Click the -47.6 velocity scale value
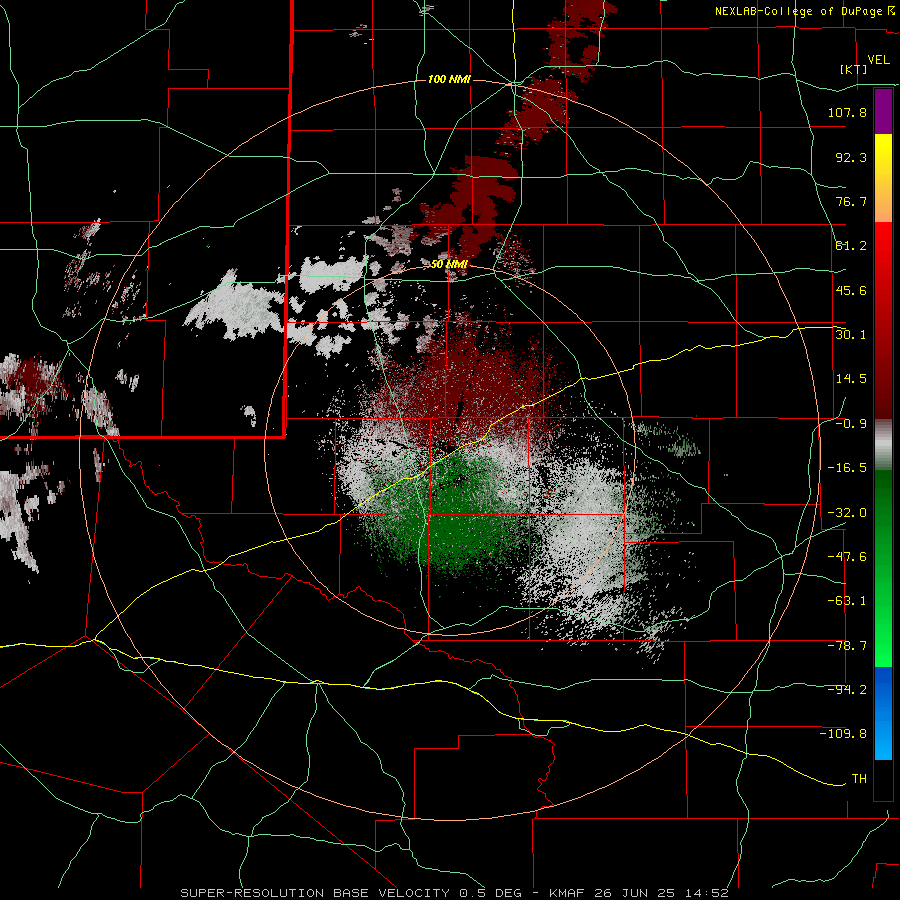The height and width of the screenshot is (900, 900). pos(847,557)
